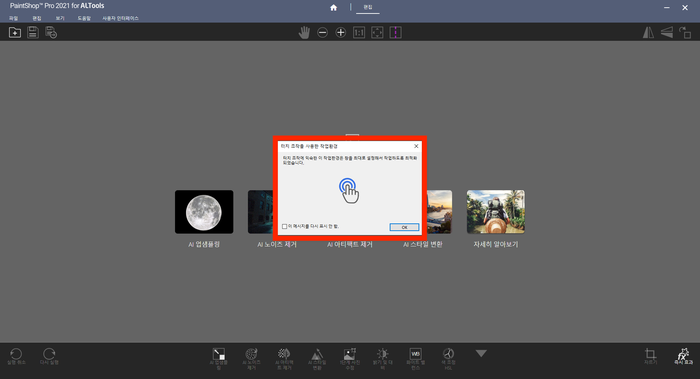The height and width of the screenshot is (379, 700).
Task: Select the AI Artifact Removal tool in the bottom bar
Action: (x=284, y=359)
